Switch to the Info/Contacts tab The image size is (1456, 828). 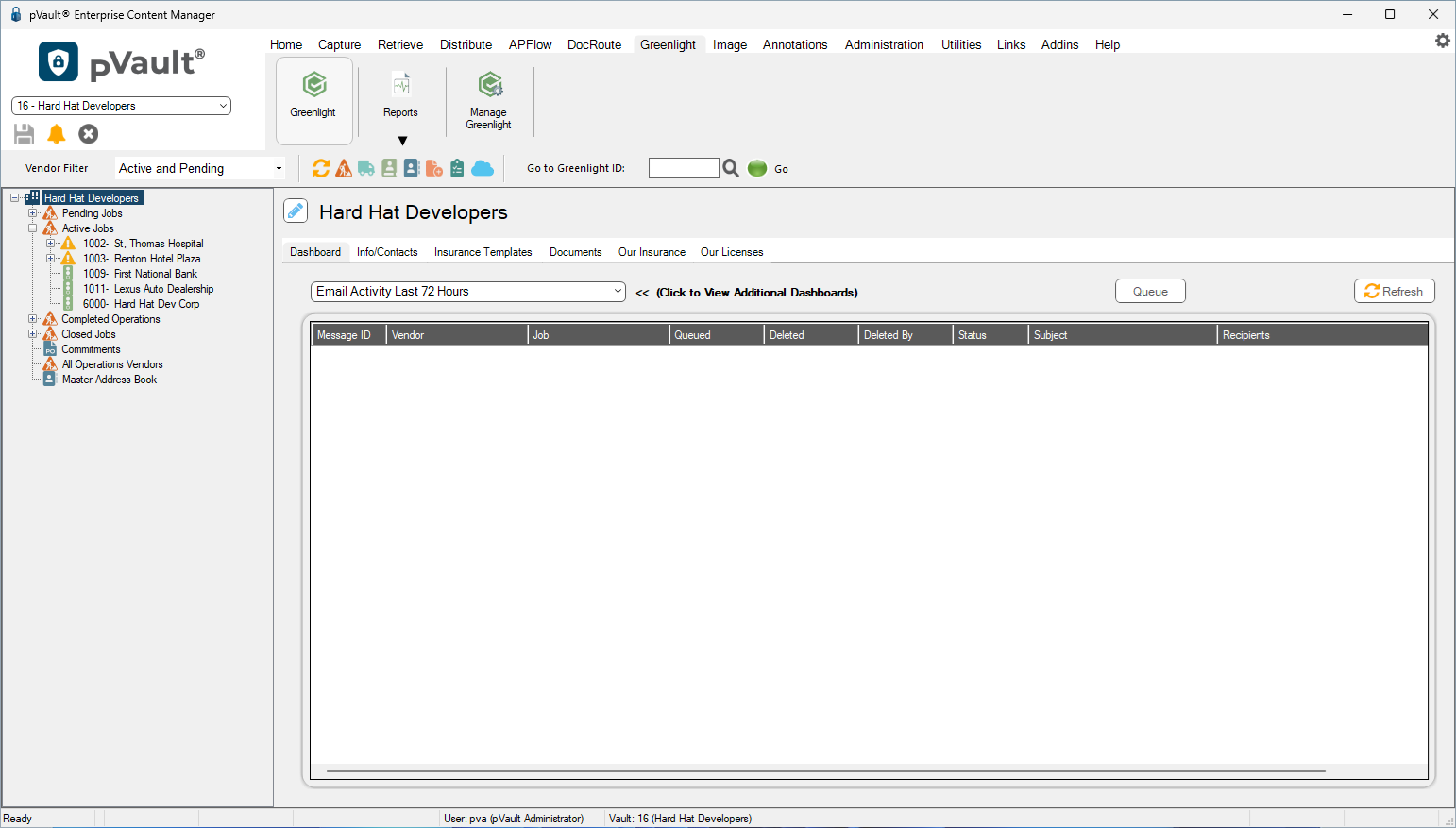[x=387, y=252]
